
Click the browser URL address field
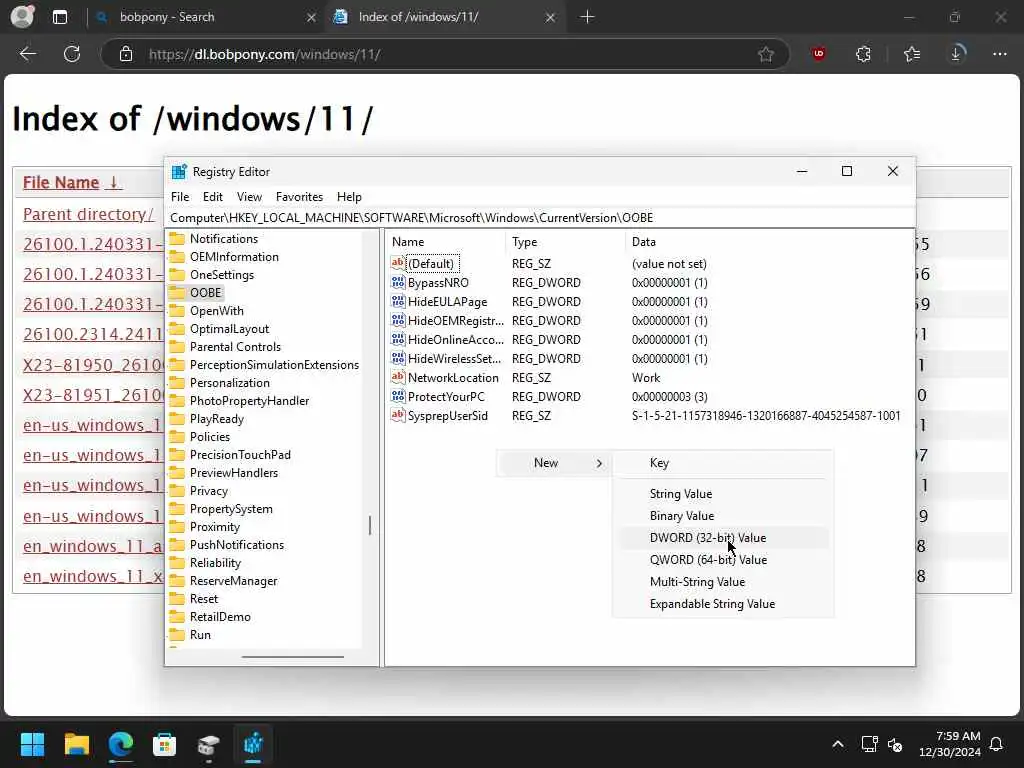tap(444, 54)
